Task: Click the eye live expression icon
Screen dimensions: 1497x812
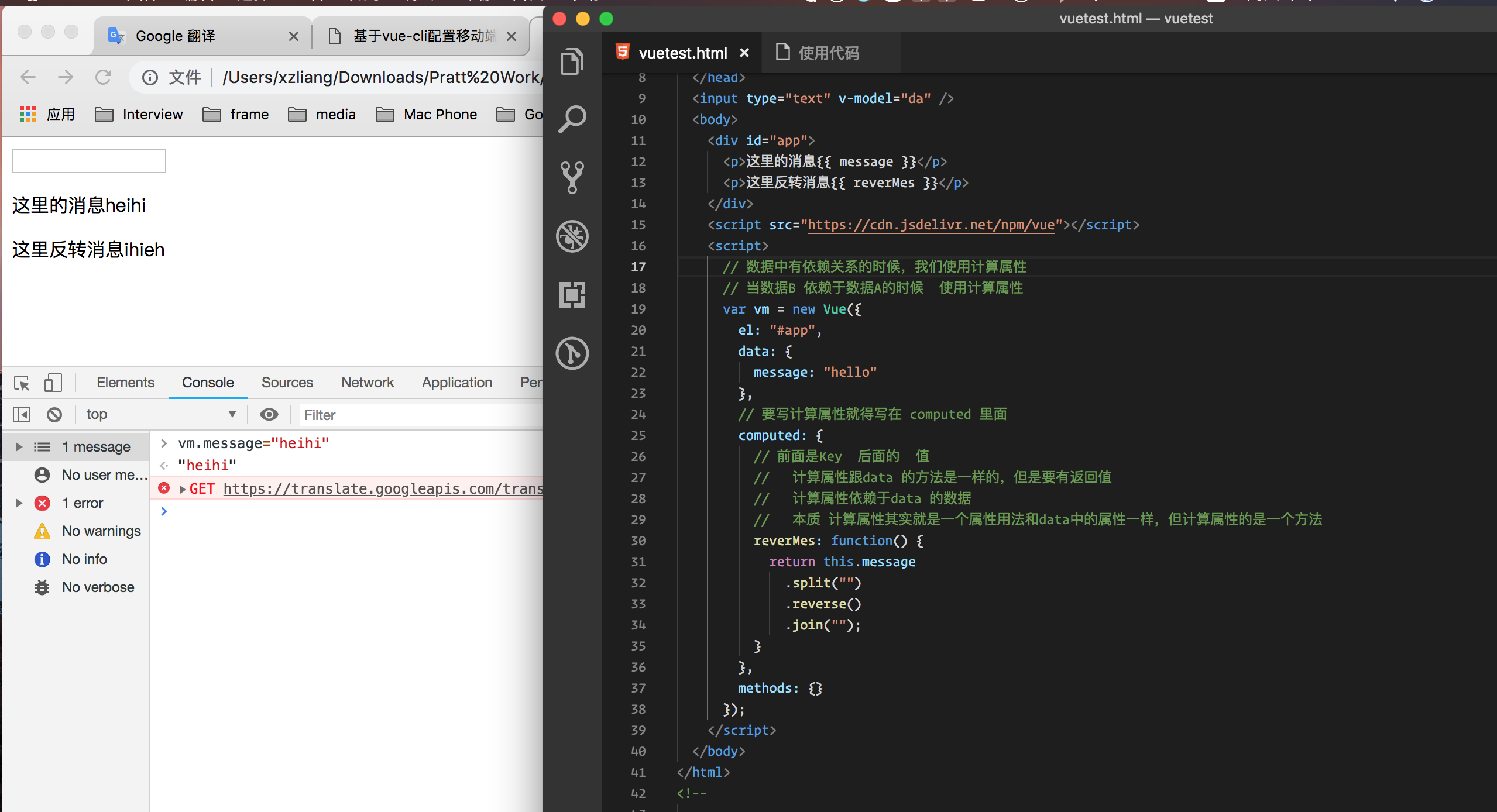Action: [x=269, y=415]
